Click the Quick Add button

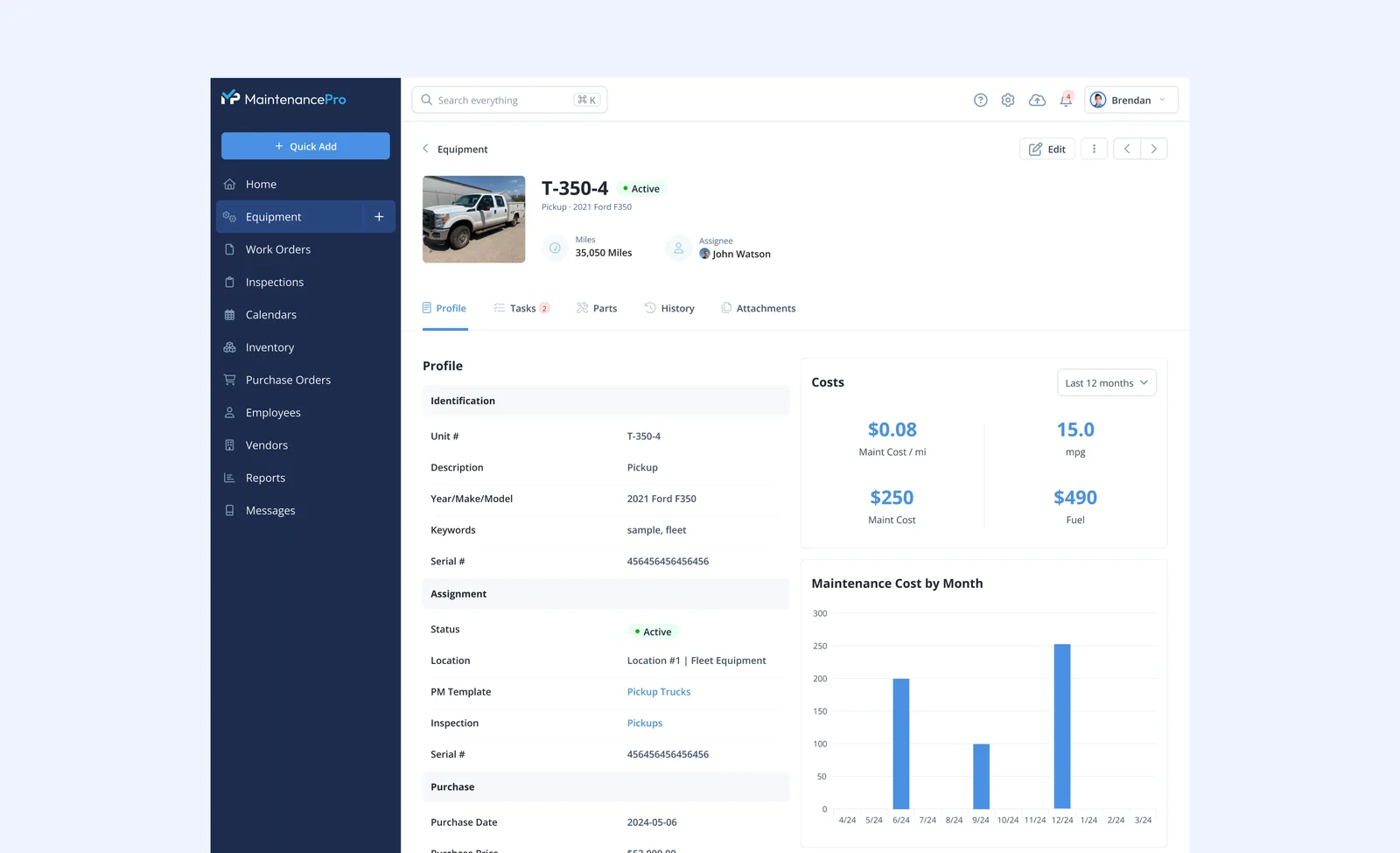point(305,146)
